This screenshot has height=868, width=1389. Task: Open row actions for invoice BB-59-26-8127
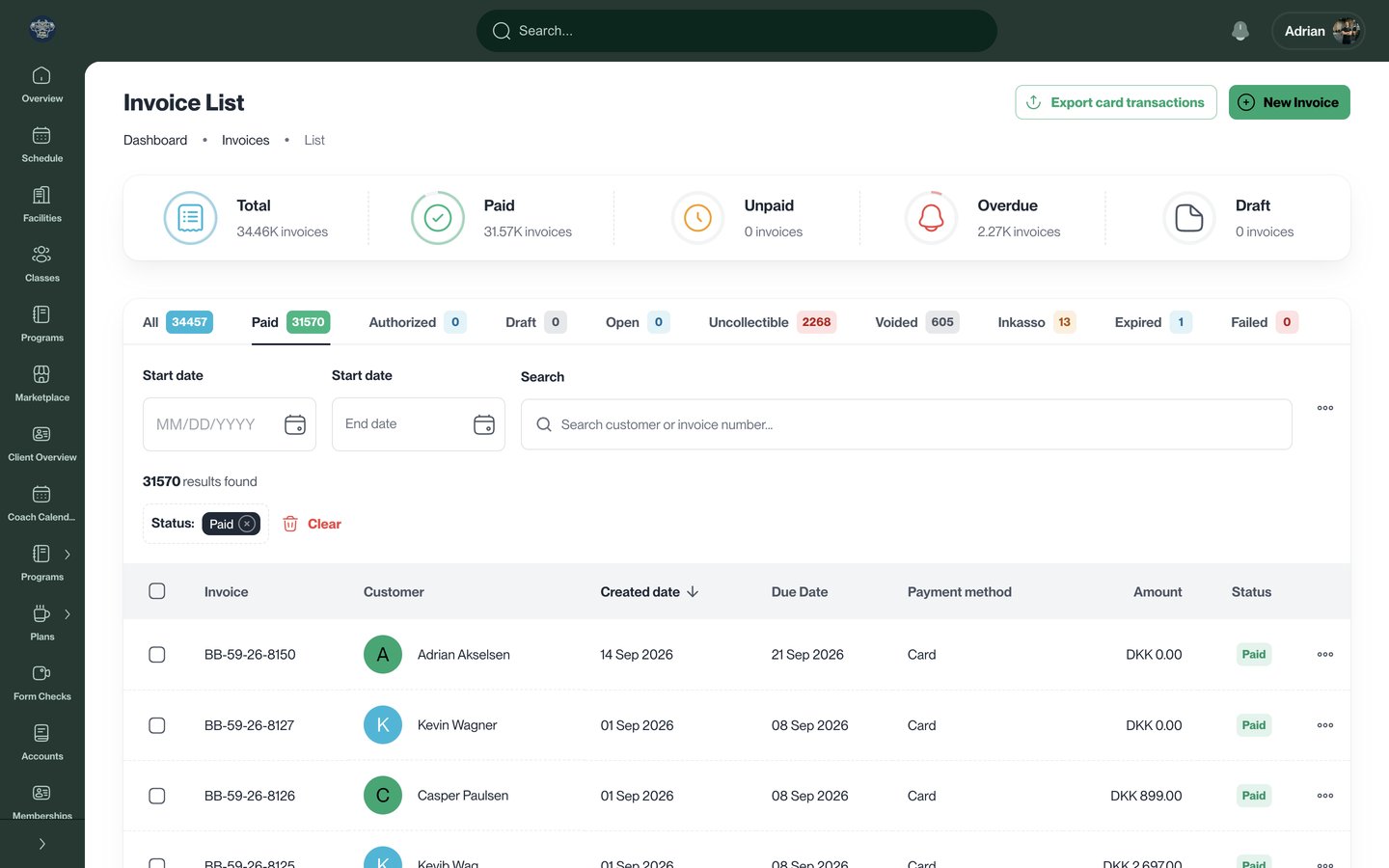pyautogui.click(x=1325, y=725)
